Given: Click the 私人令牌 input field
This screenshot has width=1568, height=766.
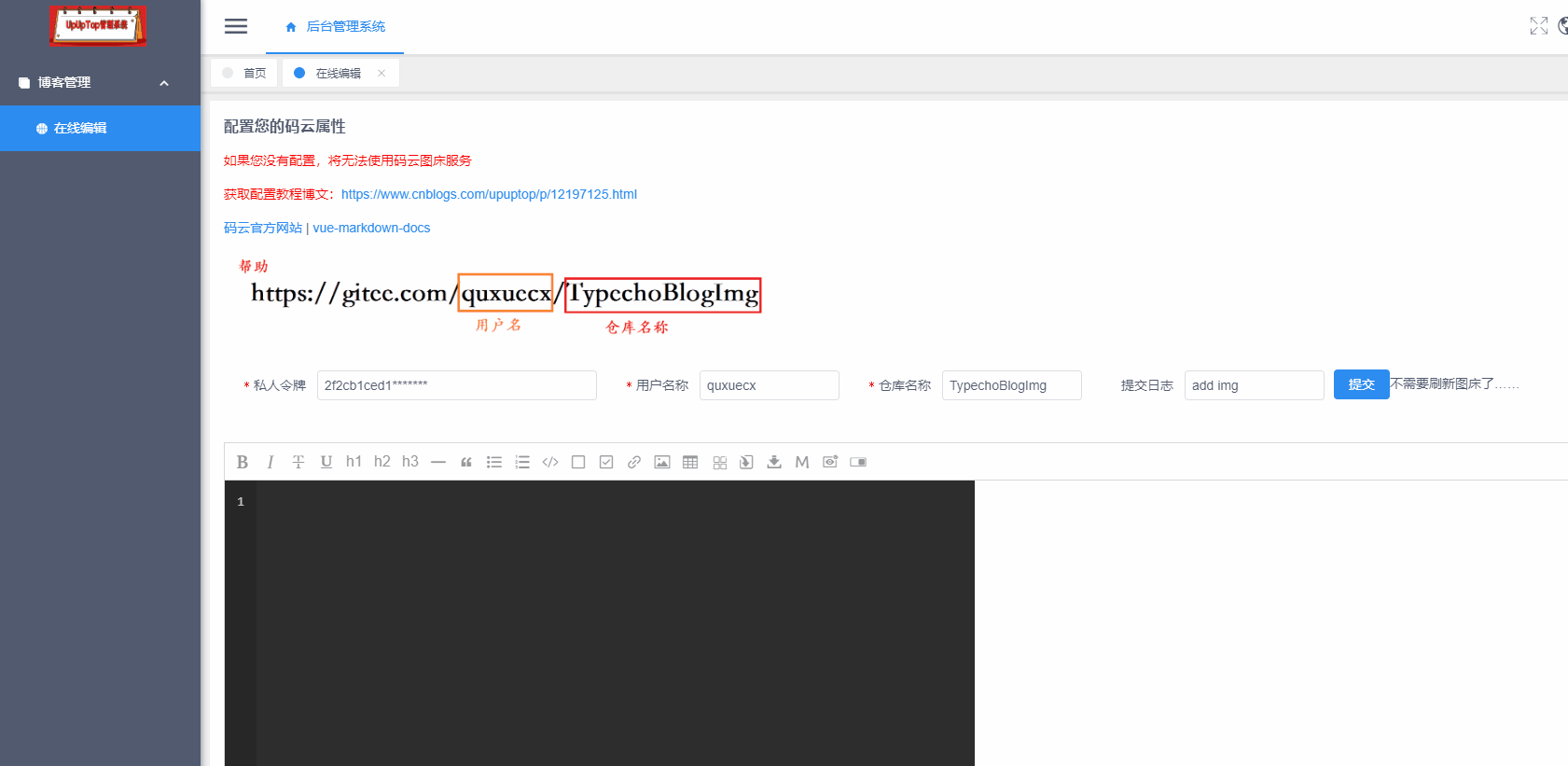Looking at the screenshot, I should (x=457, y=385).
